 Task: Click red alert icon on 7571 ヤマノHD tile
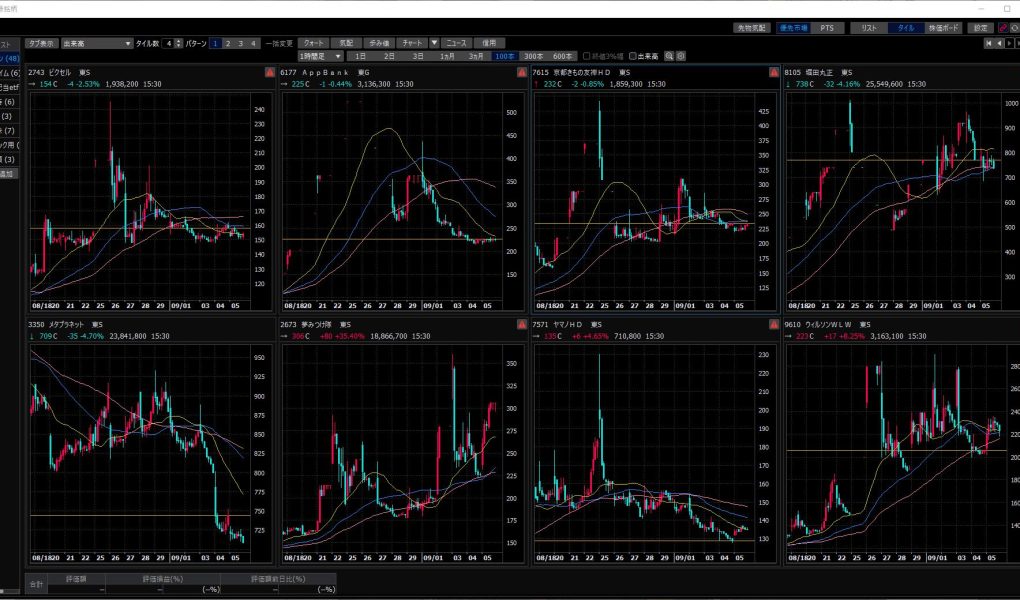[773, 325]
